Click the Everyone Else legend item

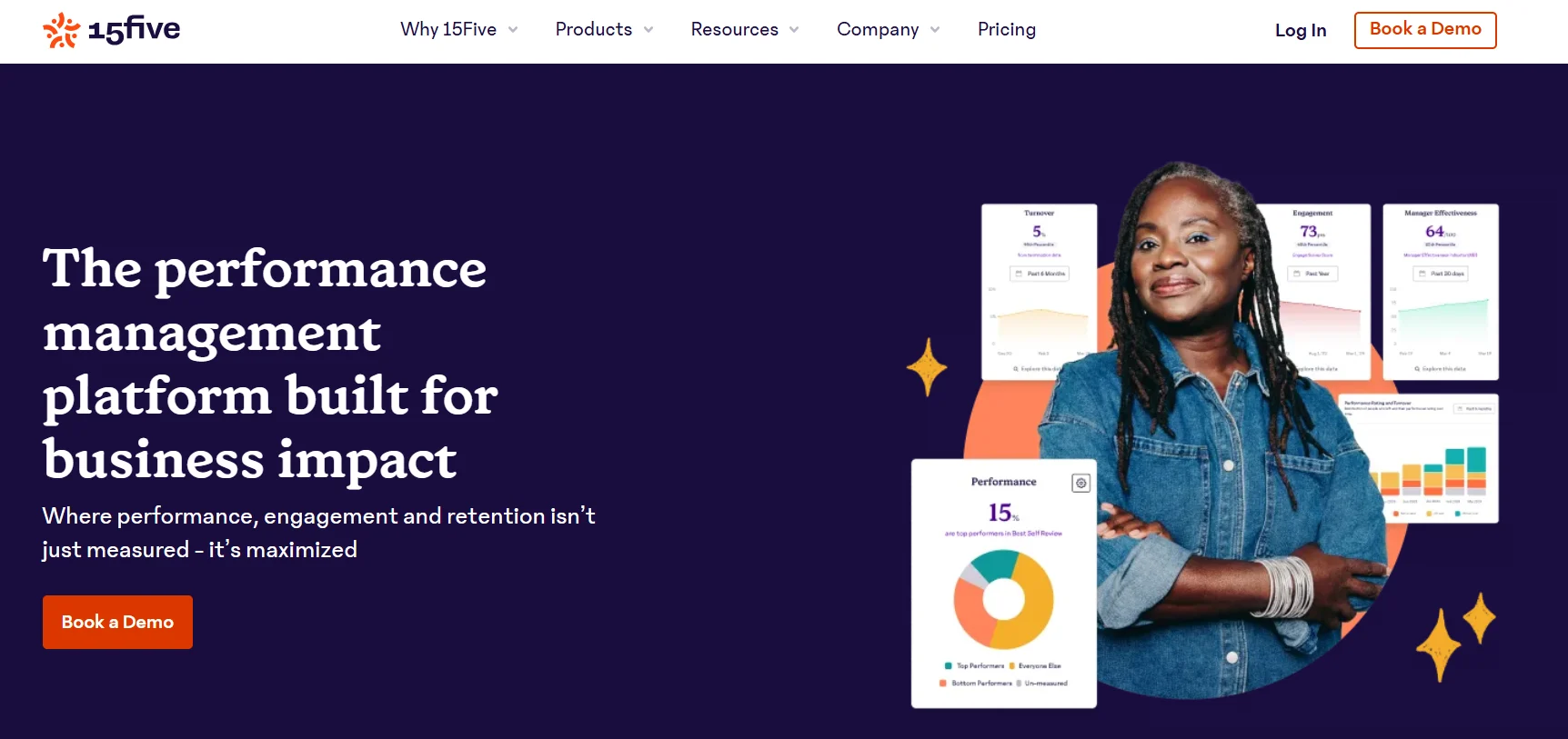pos(1035,666)
